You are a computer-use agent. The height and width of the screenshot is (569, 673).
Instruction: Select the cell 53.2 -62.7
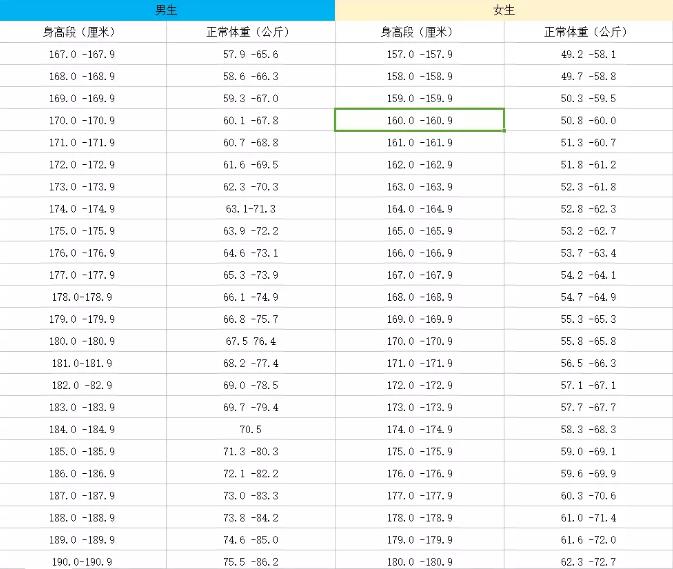tap(588, 231)
